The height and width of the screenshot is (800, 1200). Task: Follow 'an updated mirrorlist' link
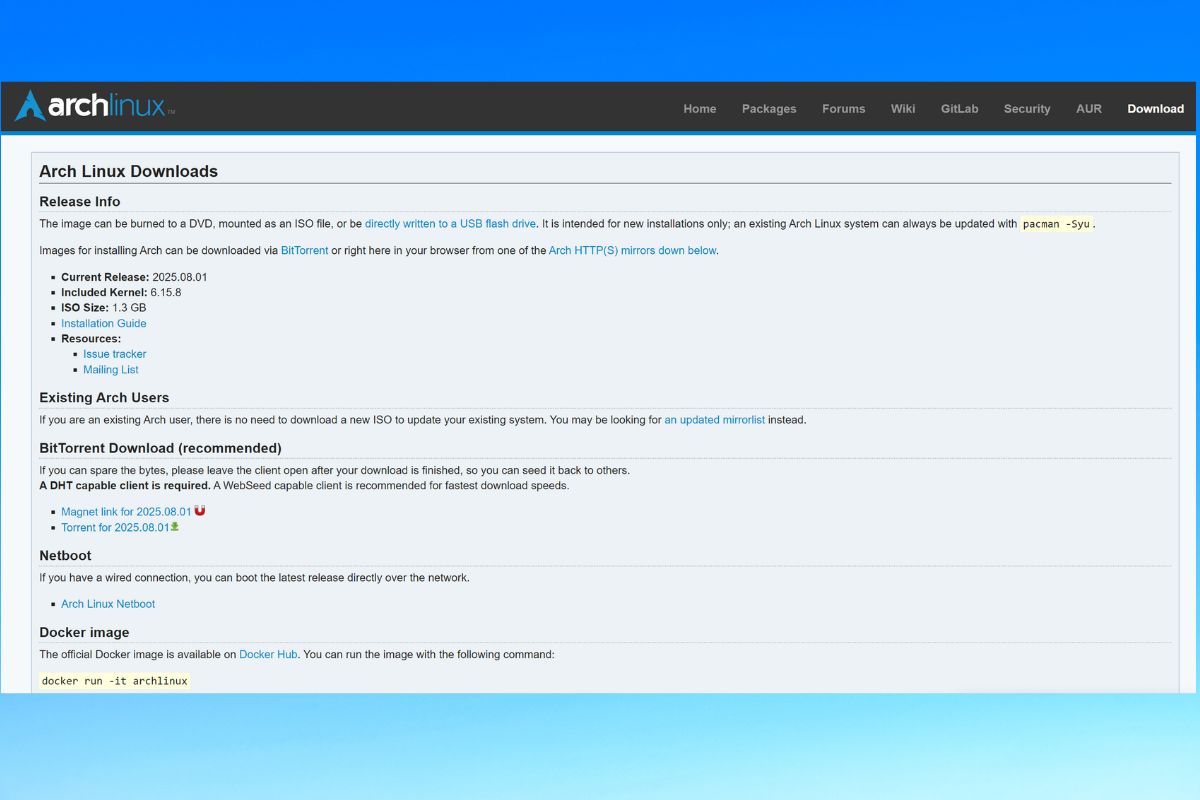pyautogui.click(x=715, y=420)
